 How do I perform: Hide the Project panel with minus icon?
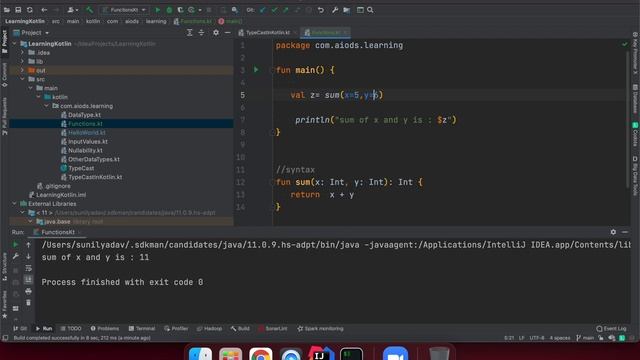click(x=228, y=33)
